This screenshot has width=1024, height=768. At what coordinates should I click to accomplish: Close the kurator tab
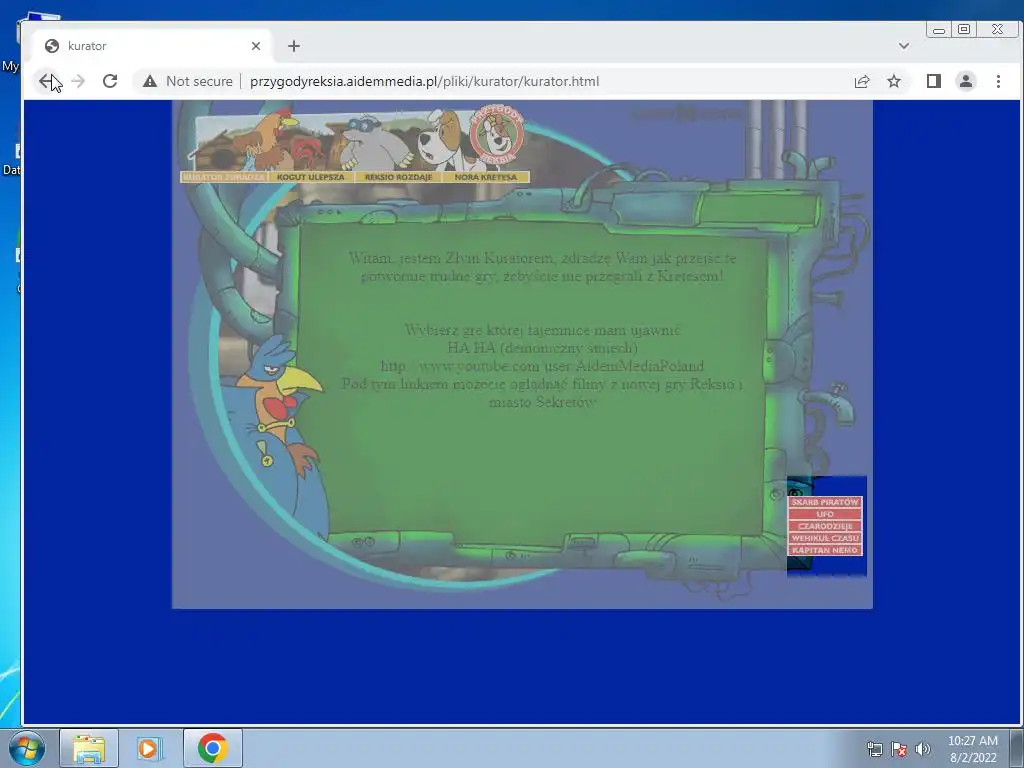(256, 46)
